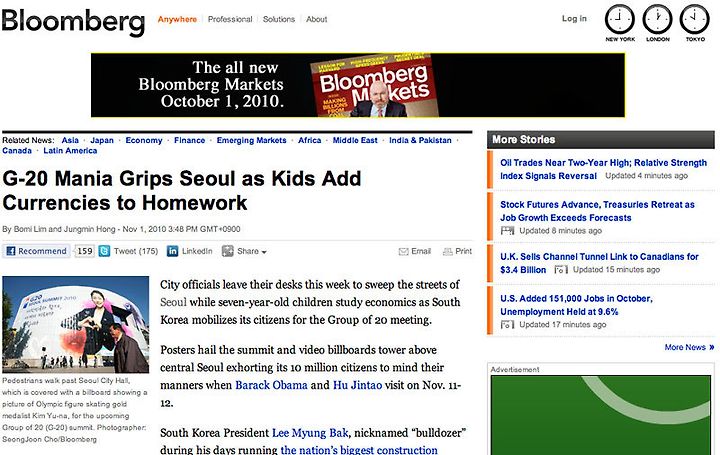Open the Latin America link

[70, 151]
